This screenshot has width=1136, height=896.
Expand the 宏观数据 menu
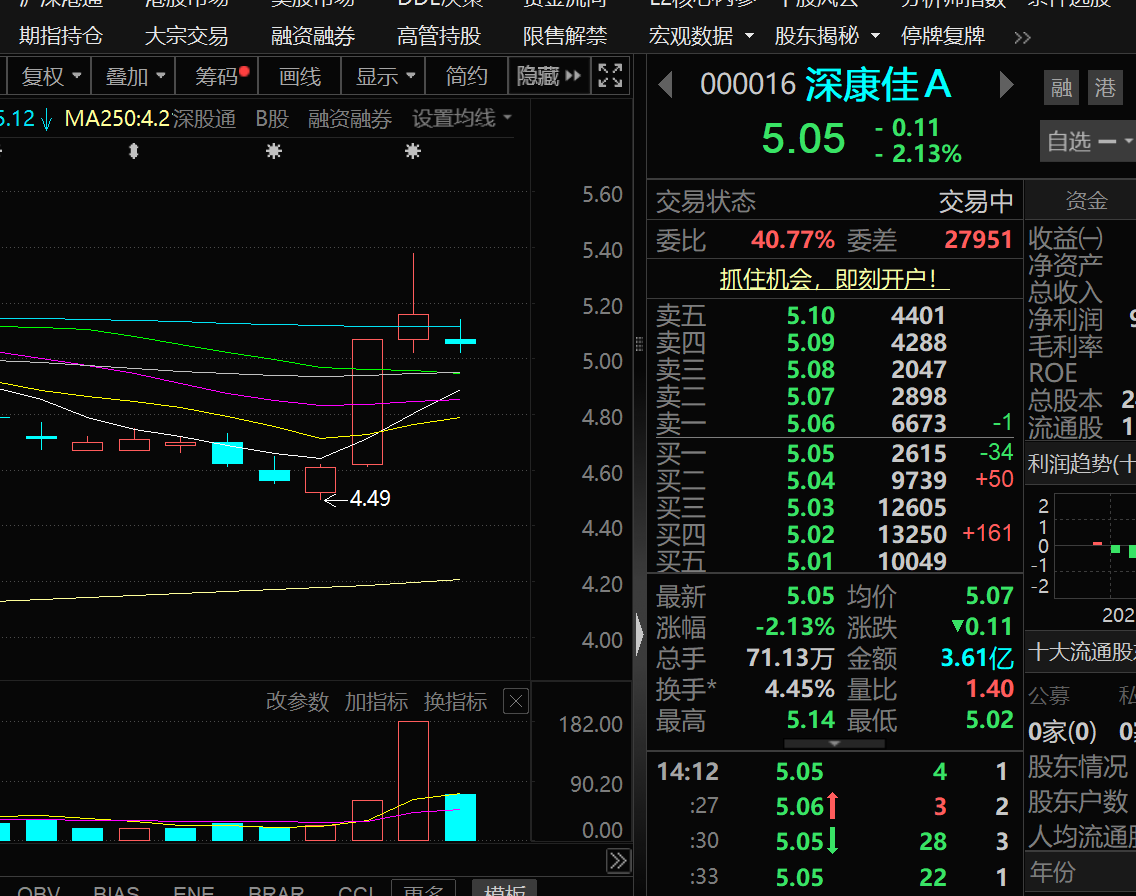coord(701,35)
